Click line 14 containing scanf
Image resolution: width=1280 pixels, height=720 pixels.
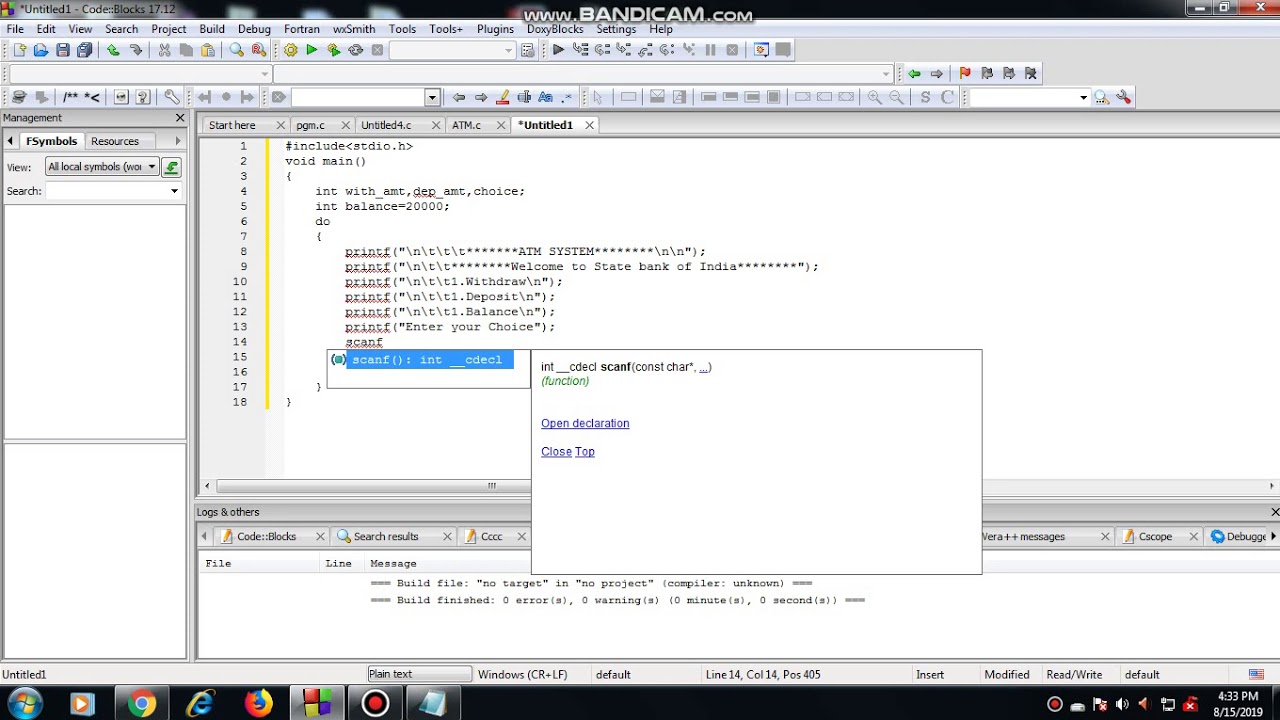(x=364, y=342)
